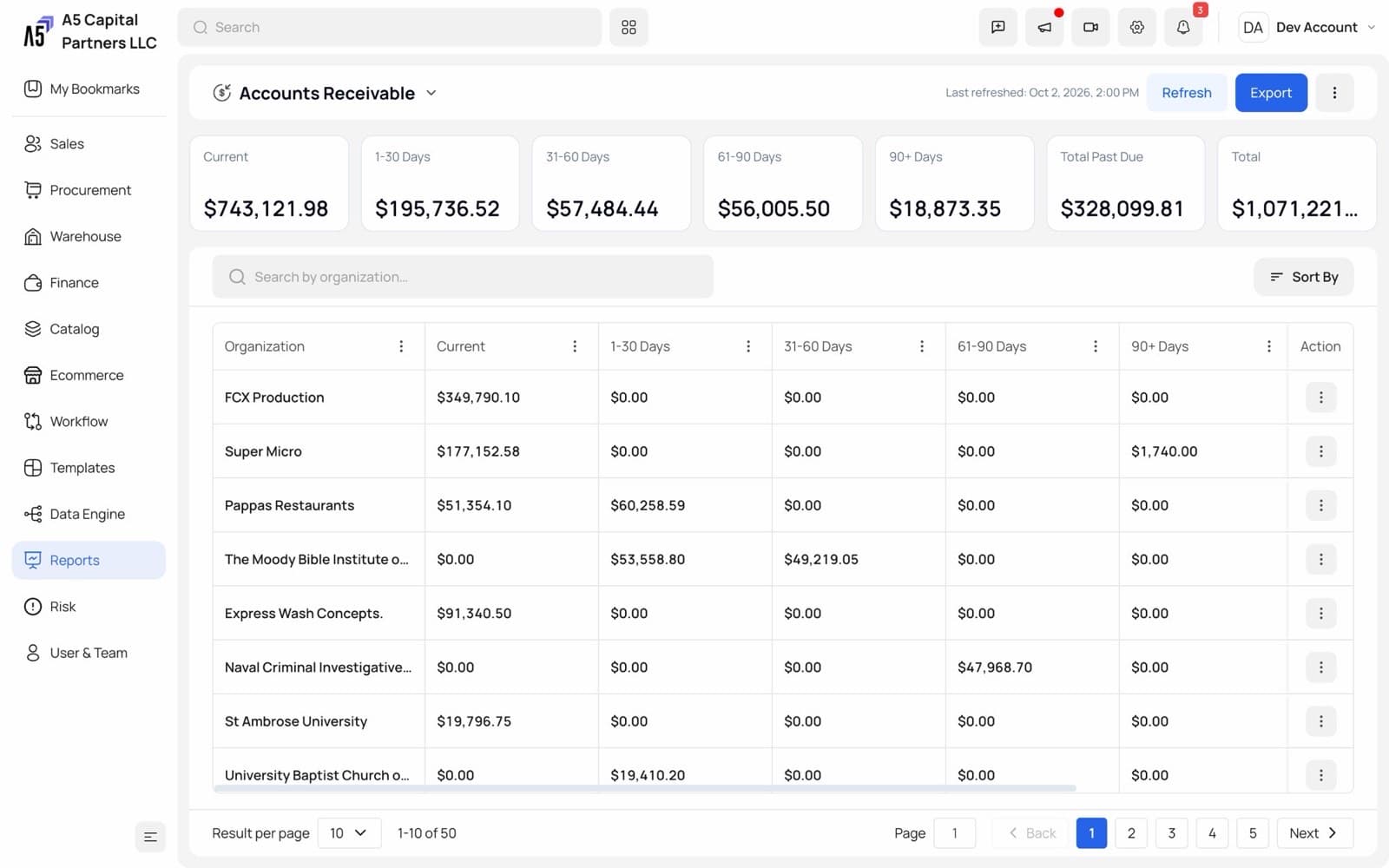The image size is (1389, 868).
Task: Open the announcements megaphone icon
Action: (1044, 27)
